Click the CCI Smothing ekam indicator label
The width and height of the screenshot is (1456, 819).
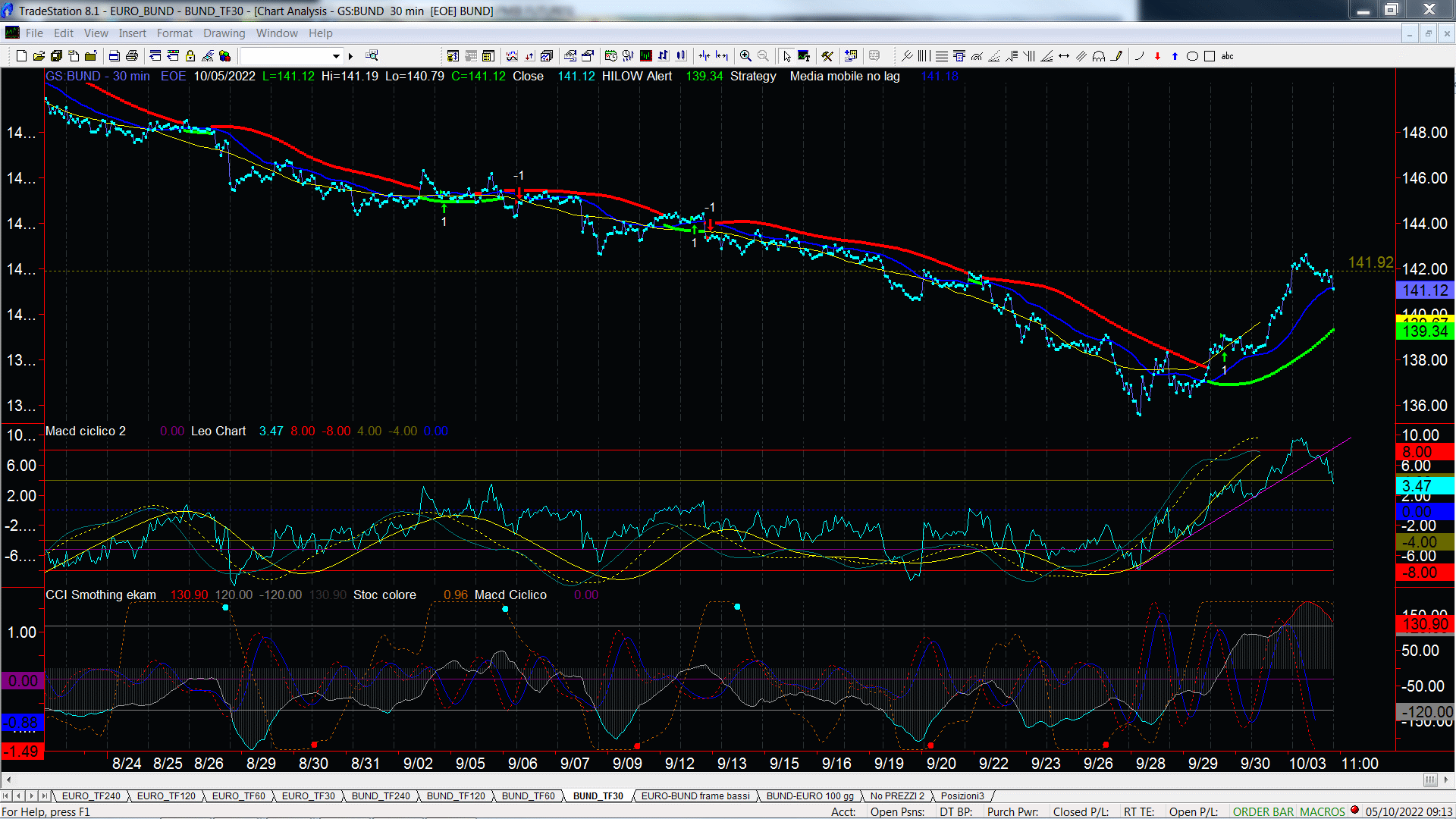(x=101, y=595)
